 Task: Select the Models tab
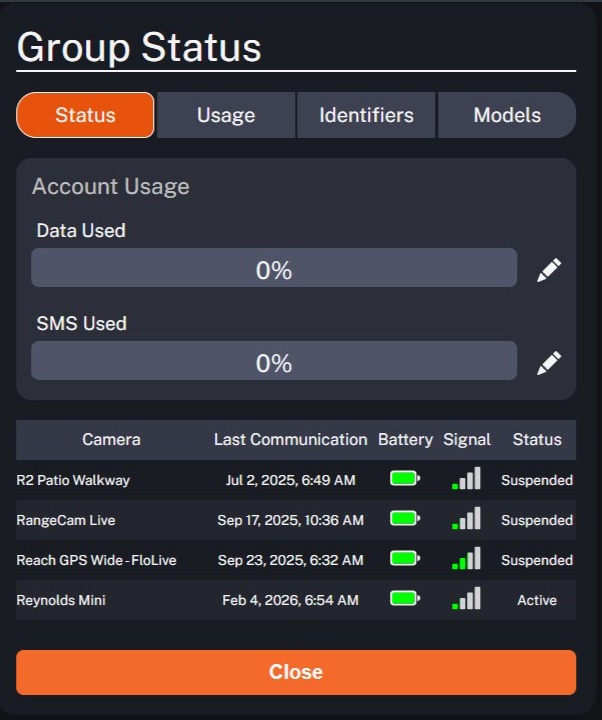click(x=507, y=115)
